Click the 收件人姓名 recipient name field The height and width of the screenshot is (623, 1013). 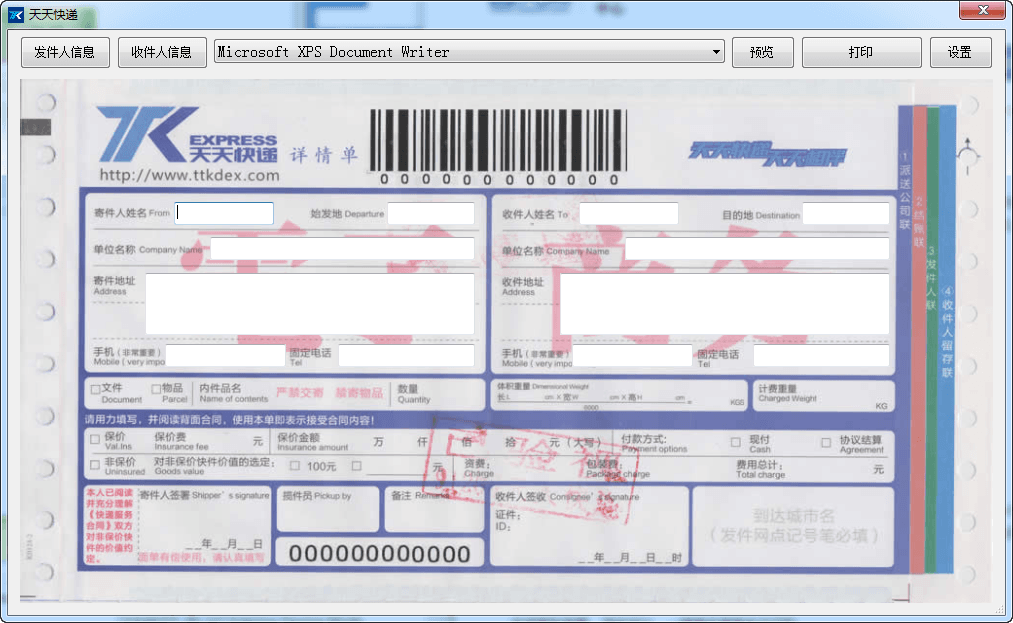click(629, 213)
